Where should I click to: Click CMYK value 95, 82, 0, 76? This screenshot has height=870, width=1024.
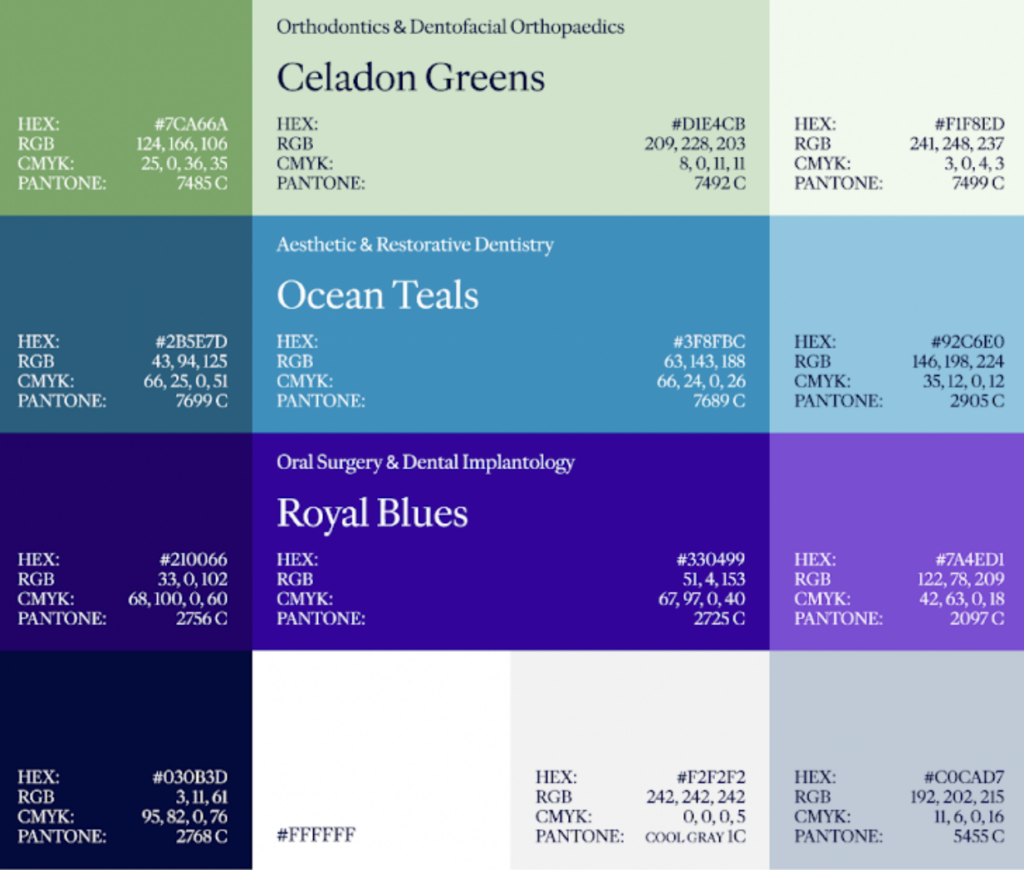click(x=185, y=816)
